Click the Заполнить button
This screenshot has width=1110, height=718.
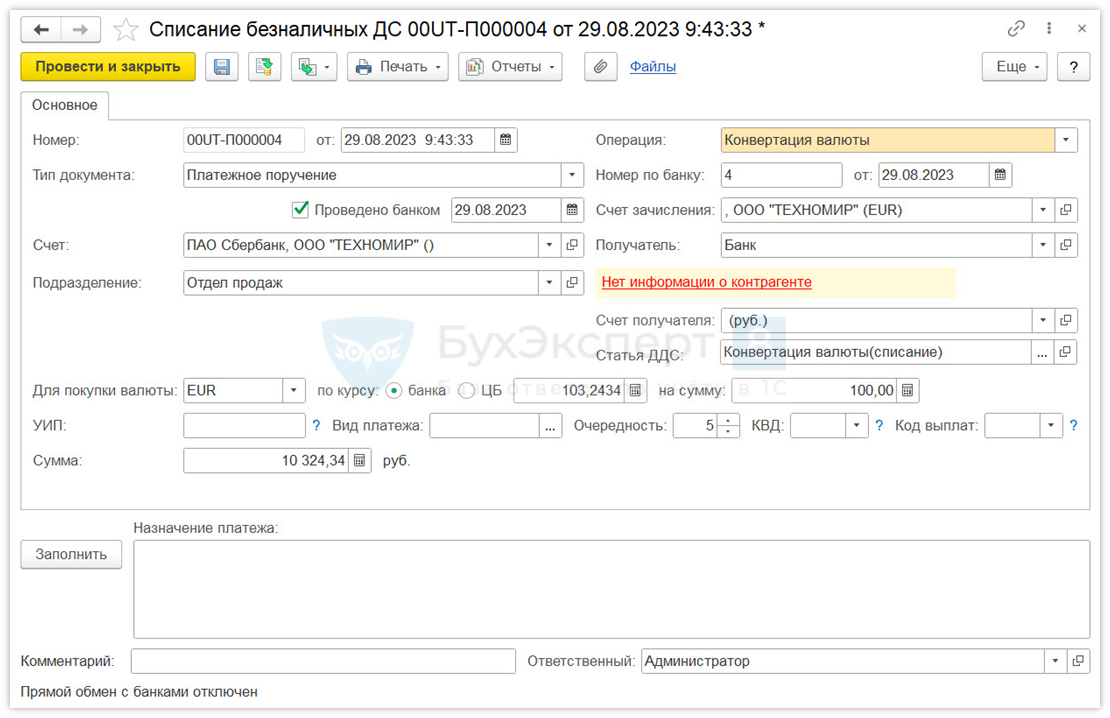71,554
